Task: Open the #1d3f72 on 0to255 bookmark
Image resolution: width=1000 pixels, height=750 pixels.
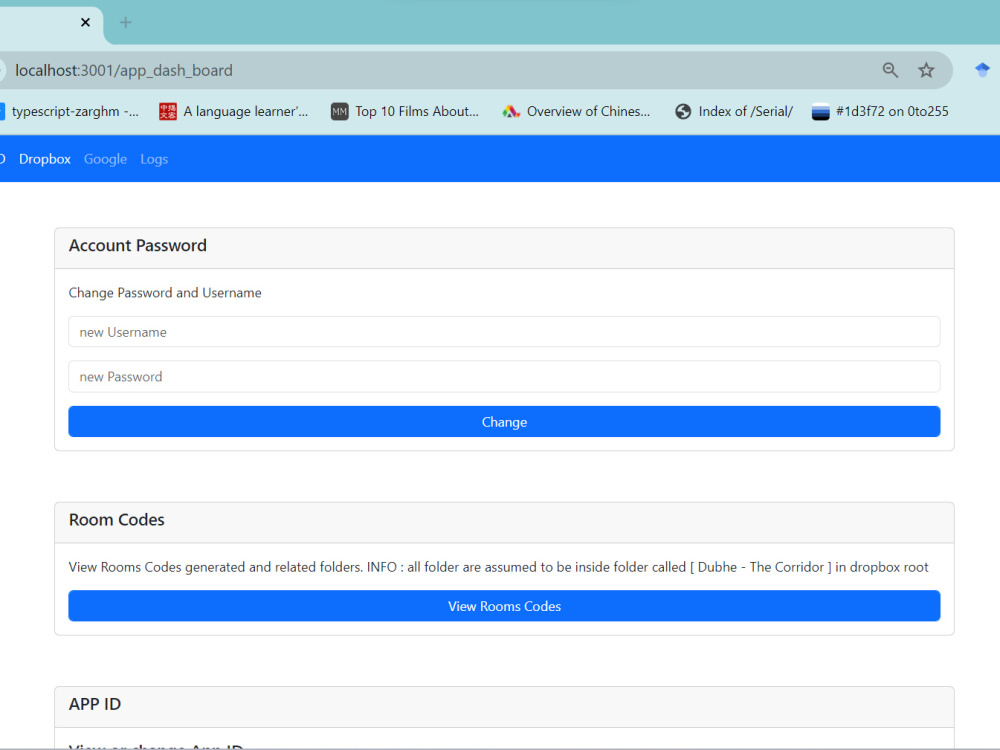Action: pyautogui.click(x=880, y=112)
